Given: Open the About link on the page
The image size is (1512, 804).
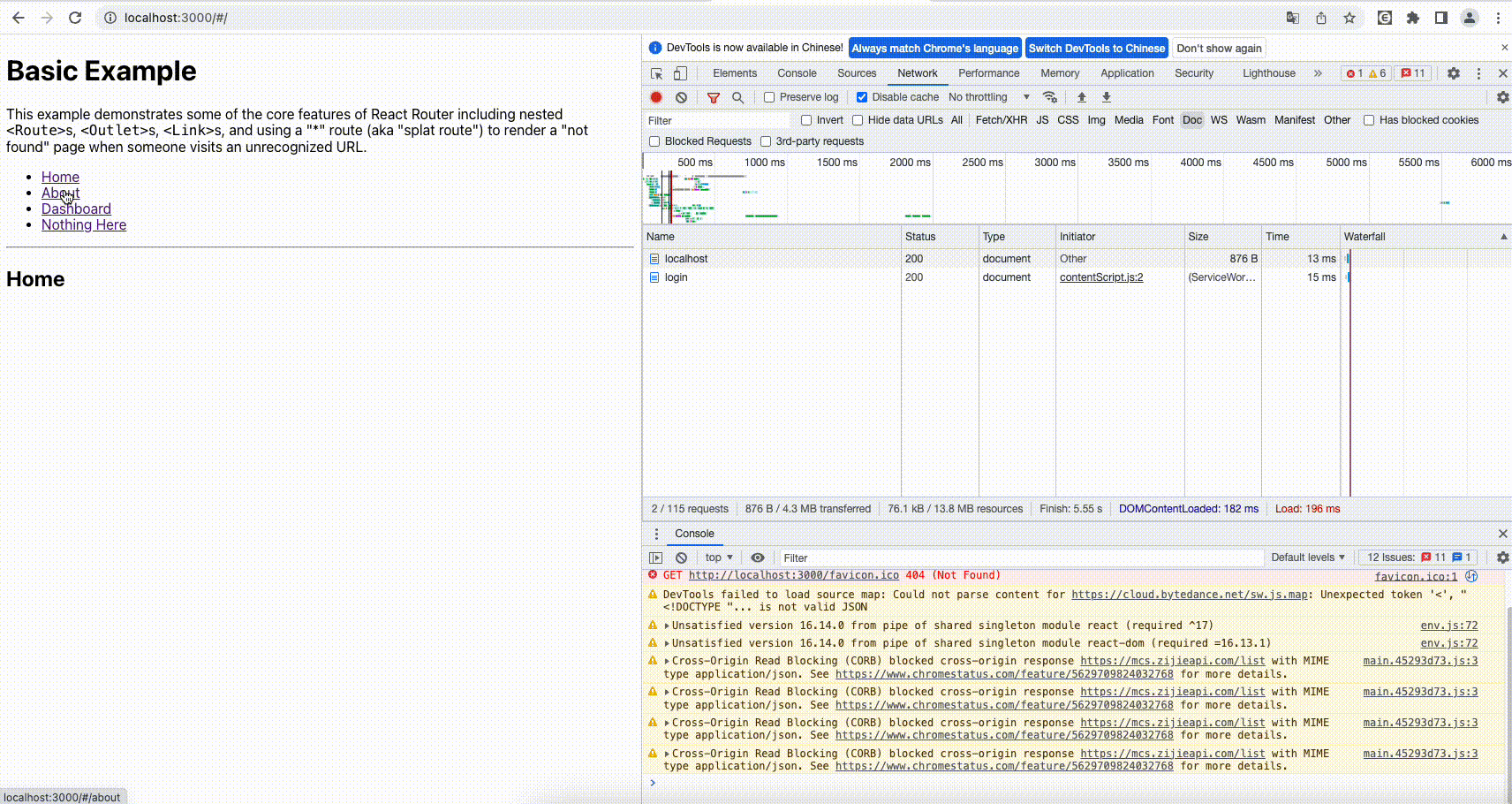Looking at the screenshot, I should [60, 193].
